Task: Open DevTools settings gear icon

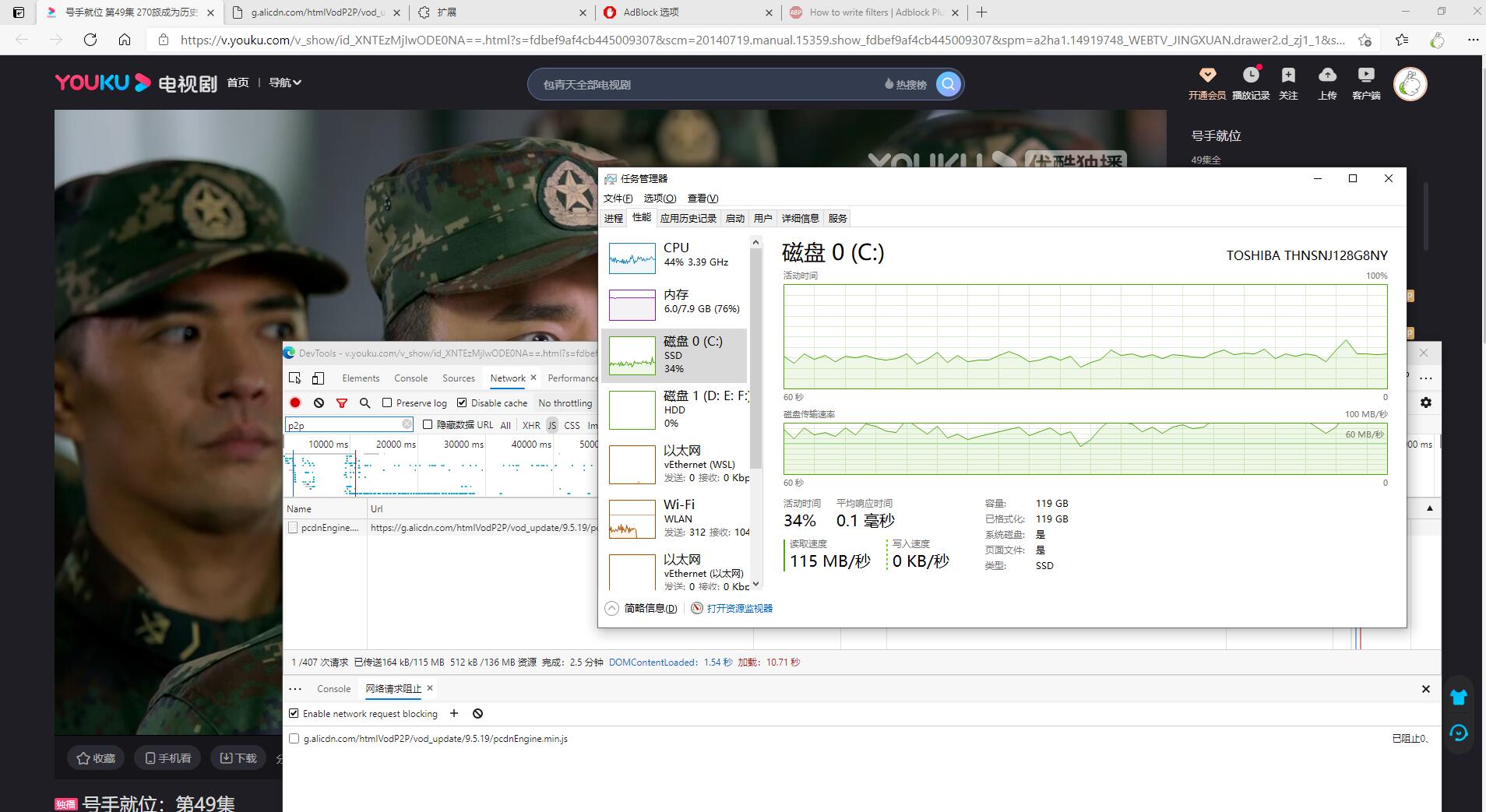Action: pyautogui.click(x=1426, y=402)
